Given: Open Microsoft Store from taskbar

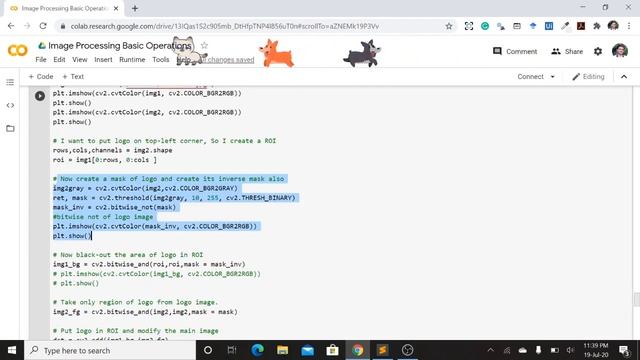Looking at the screenshot, I should point(332,350).
